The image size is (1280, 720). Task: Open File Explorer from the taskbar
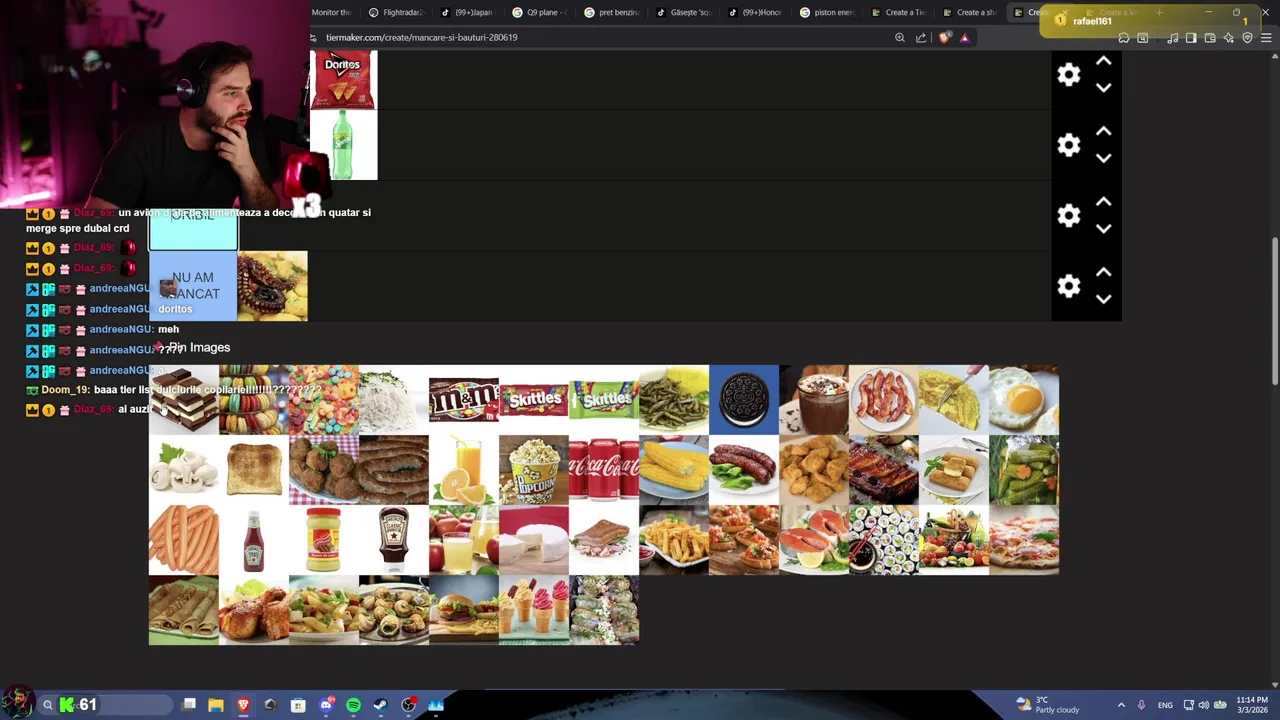[x=216, y=705]
